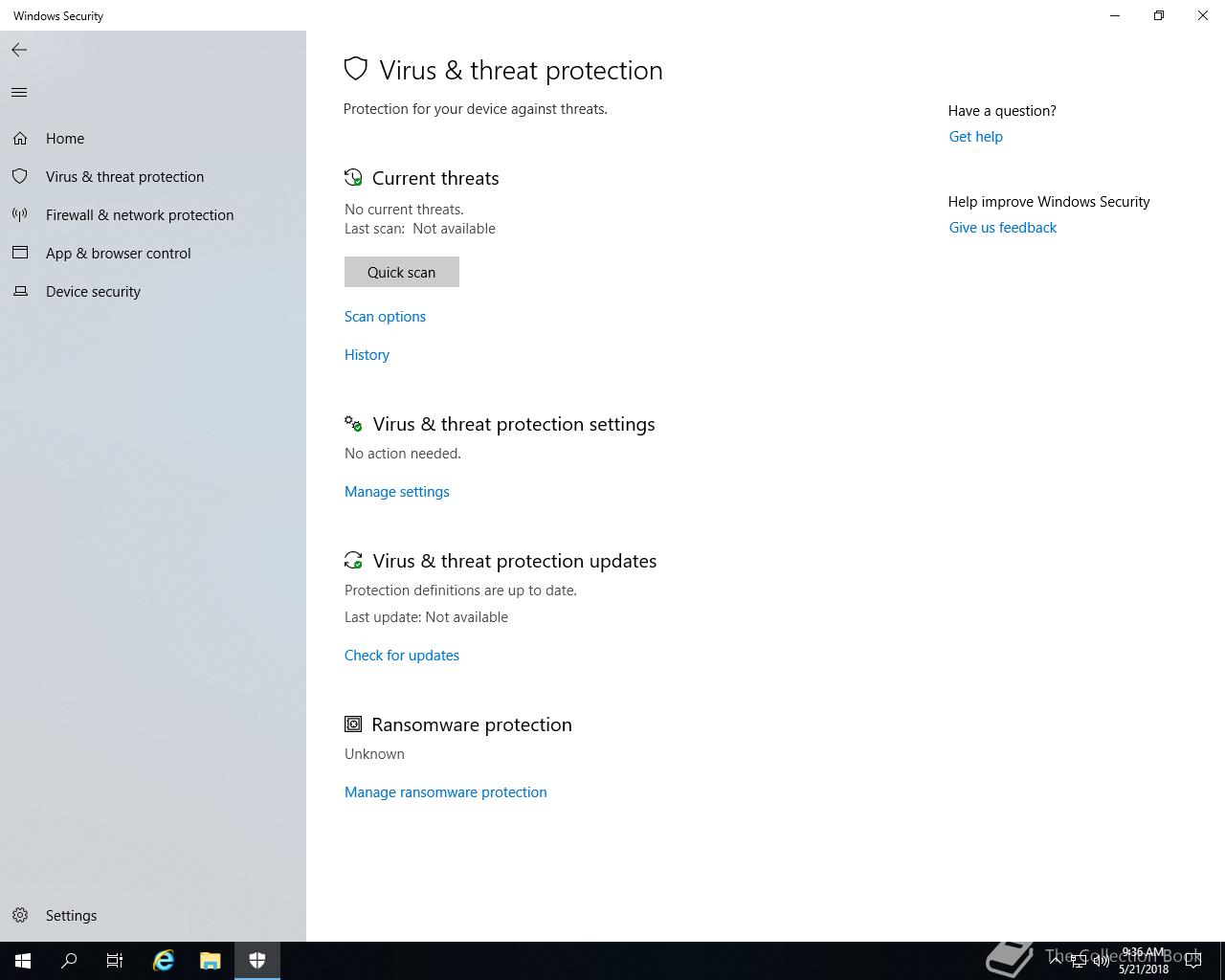1225x980 pixels.
Task: Open Settings at sidebar bottom
Action: click(153, 916)
